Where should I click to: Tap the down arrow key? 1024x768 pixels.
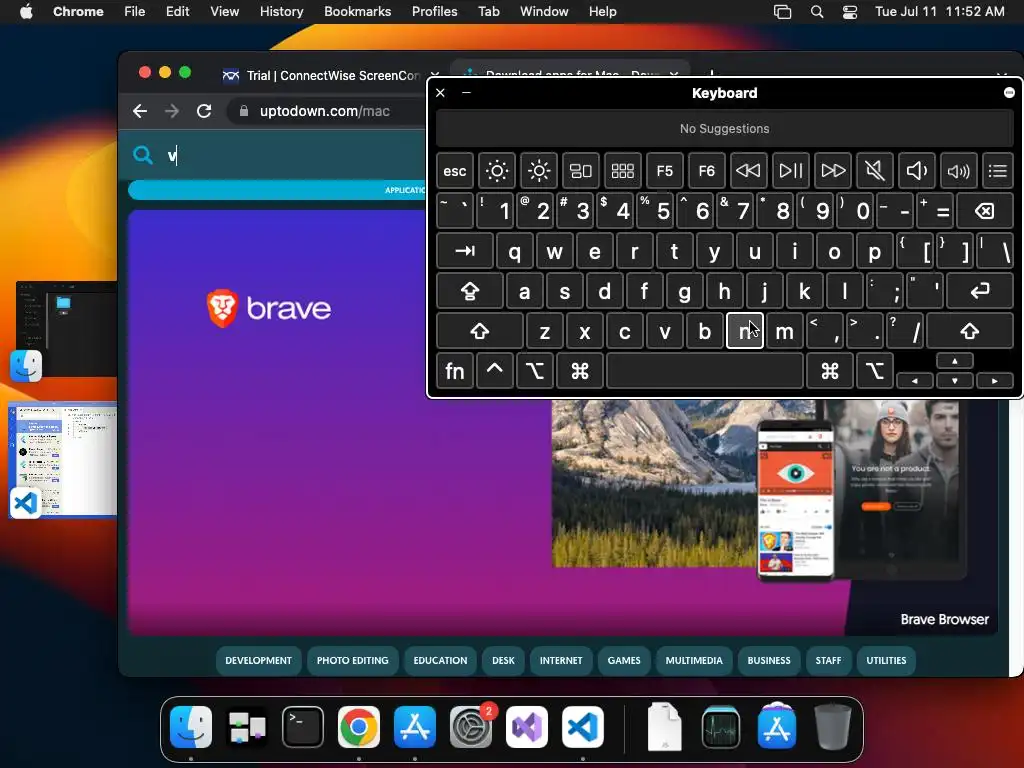click(x=955, y=381)
